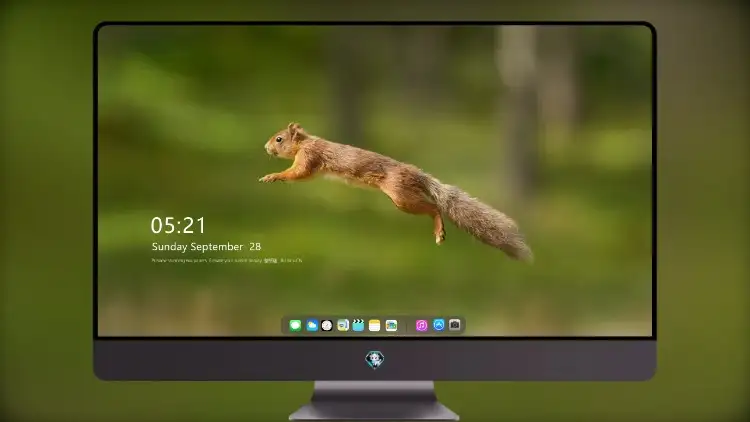Open the Weather app in dock
750x422 pixels.
pyautogui.click(x=311, y=325)
